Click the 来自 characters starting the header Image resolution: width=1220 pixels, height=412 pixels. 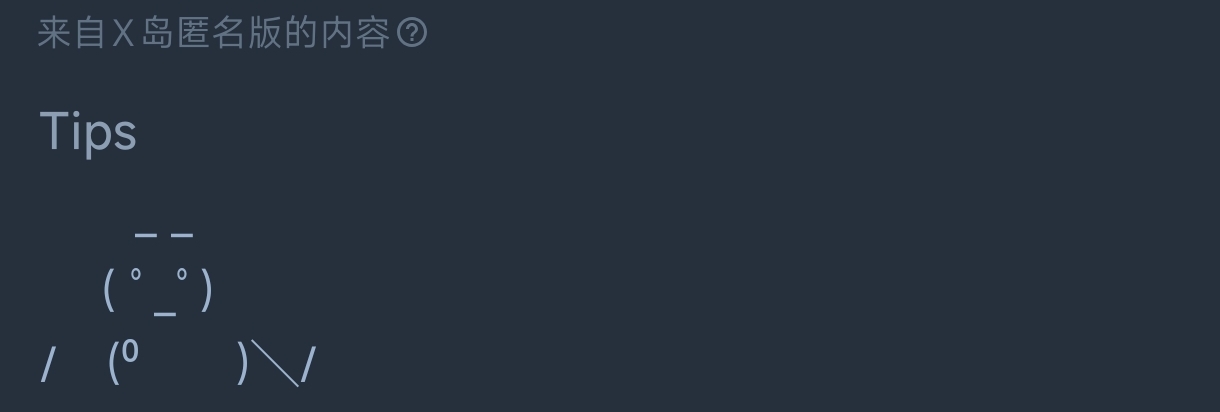coord(71,34)
